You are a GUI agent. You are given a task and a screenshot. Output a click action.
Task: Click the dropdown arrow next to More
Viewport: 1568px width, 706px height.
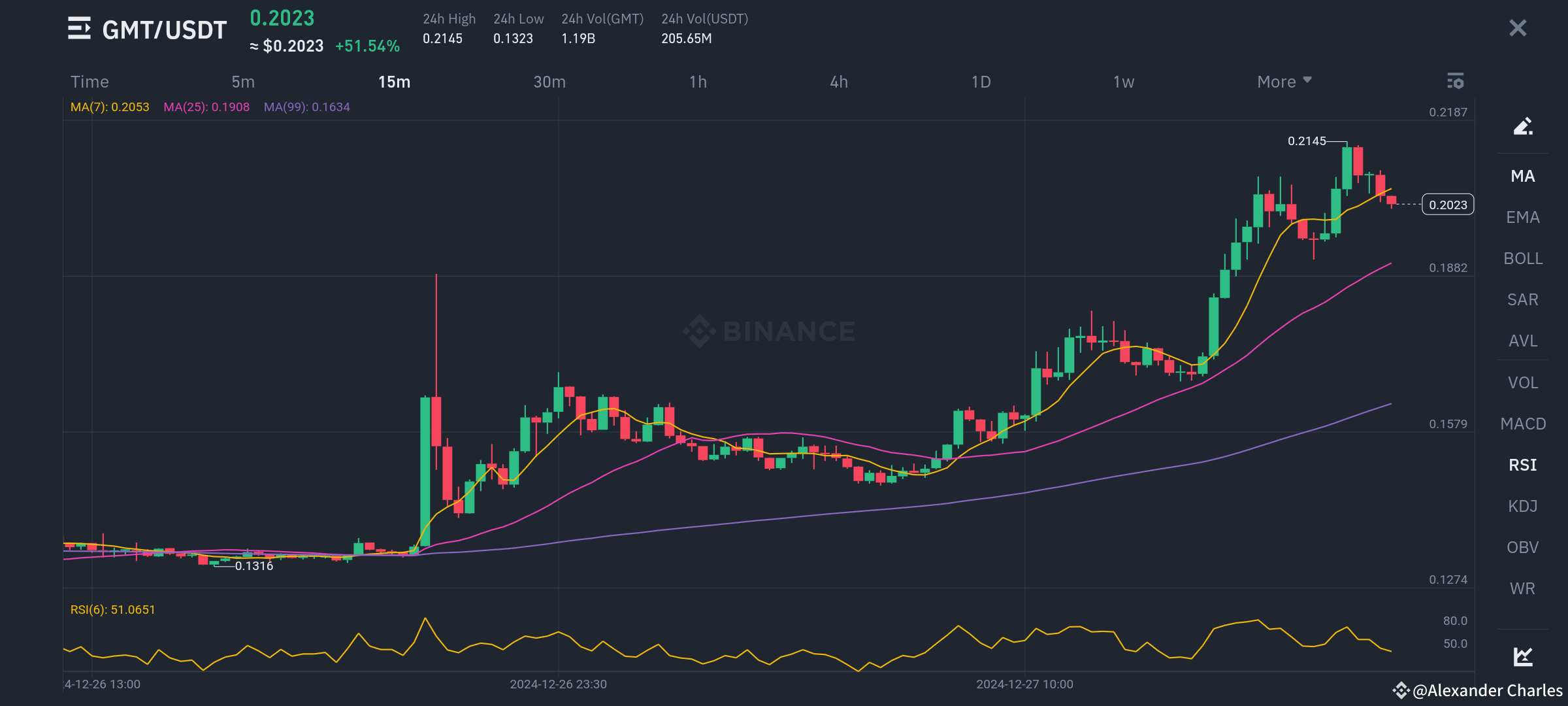(x=1307, y=80)
